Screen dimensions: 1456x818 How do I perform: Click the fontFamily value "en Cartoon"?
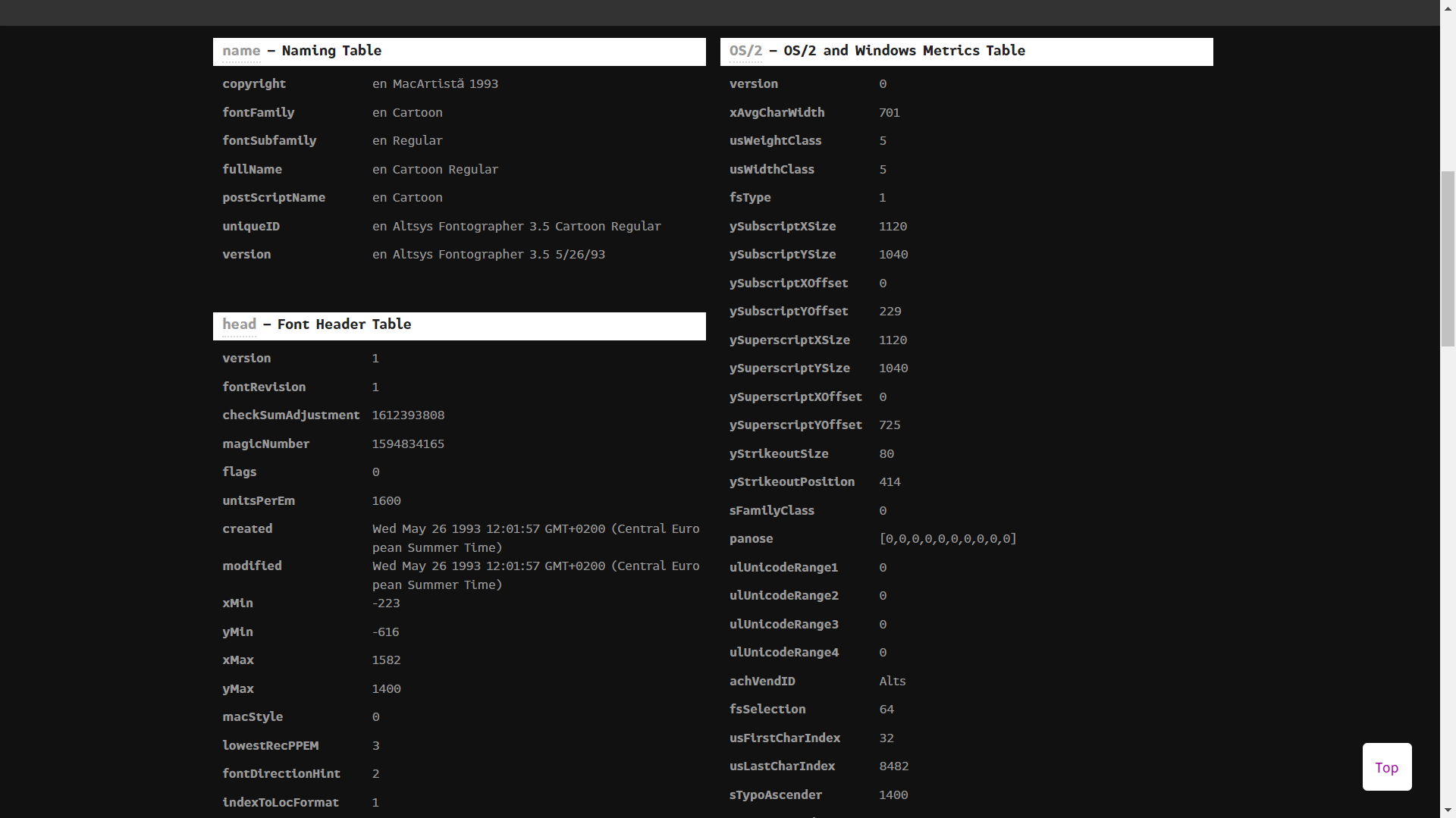point(407,112)
